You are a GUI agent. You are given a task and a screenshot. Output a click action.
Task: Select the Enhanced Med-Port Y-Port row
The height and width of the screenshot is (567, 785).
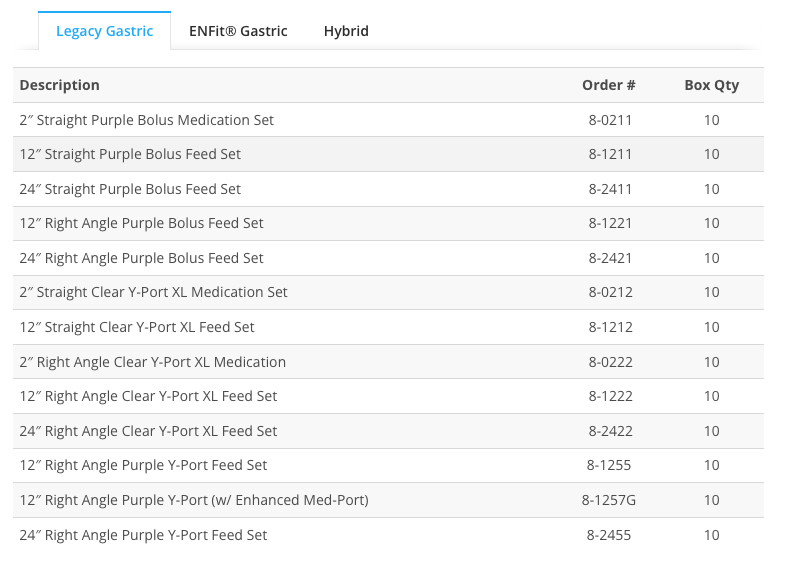(194, 500)
